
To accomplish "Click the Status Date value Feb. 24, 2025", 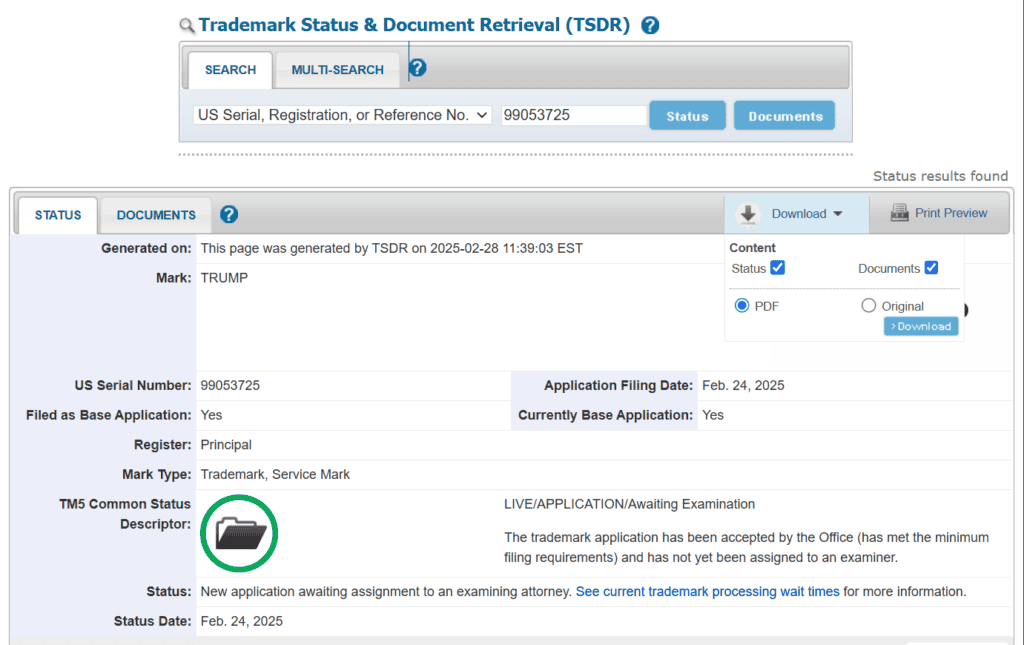I will (x=242, y=621).
